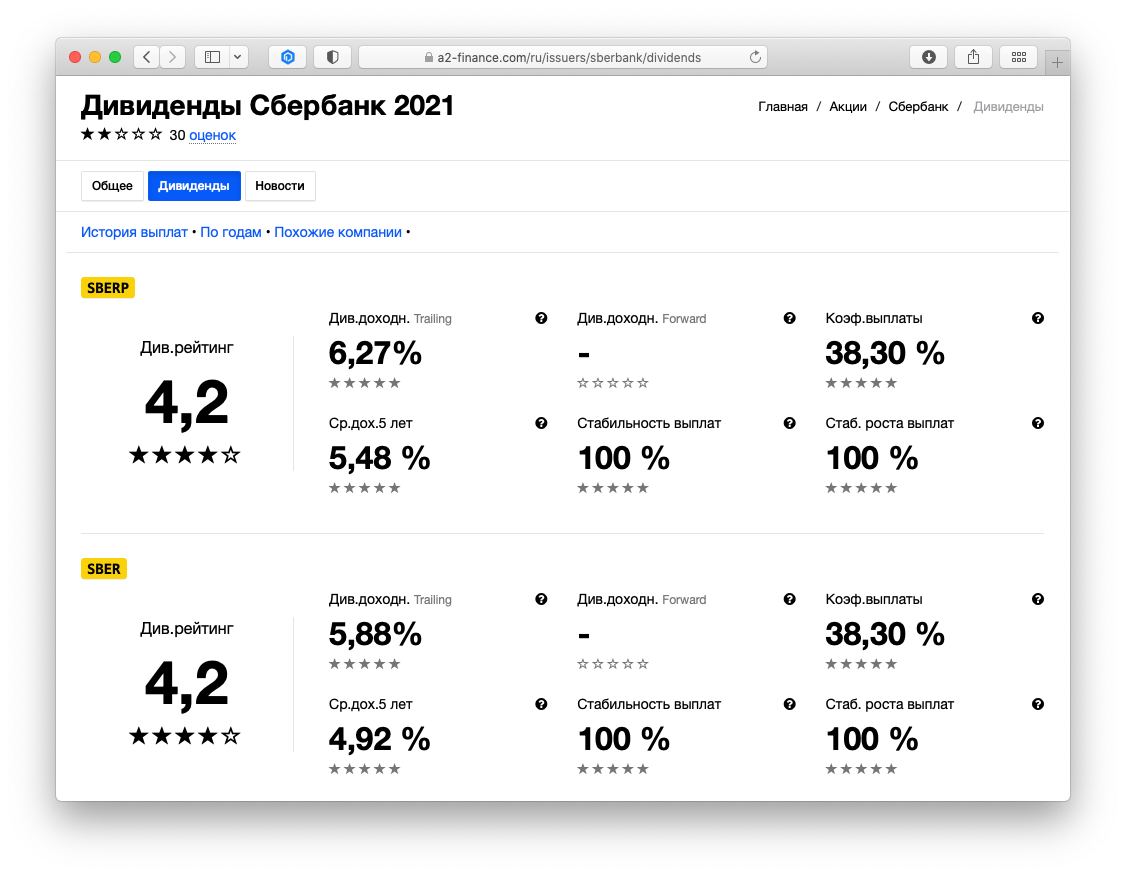Screen dimensions: 1126x875
Task: Show help for SBER 'Стаб. роста выплат'
Action: click(x=1038, y=704)
